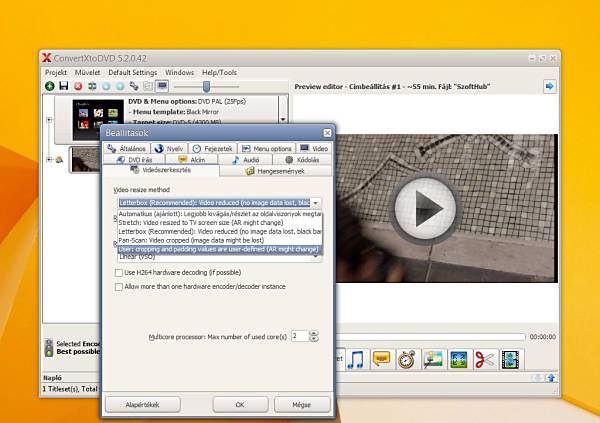The height and width of the screenshot is (423, 600).
Task: Click the chain-link settings icon in main toolbar
Action: [134, 86]
